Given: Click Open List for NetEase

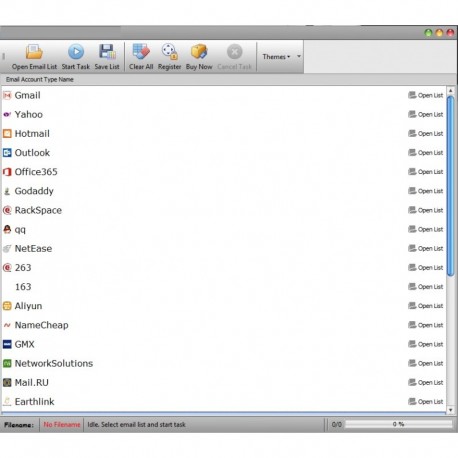Looking at the screenshot, I should [426, 249].
